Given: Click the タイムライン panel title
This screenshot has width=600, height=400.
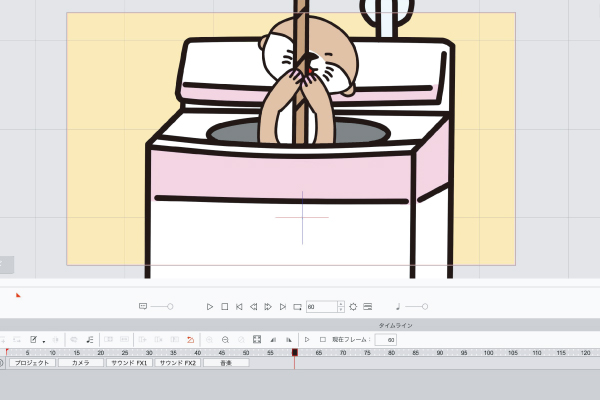Looking at the screenshot, I should point(395,325).
